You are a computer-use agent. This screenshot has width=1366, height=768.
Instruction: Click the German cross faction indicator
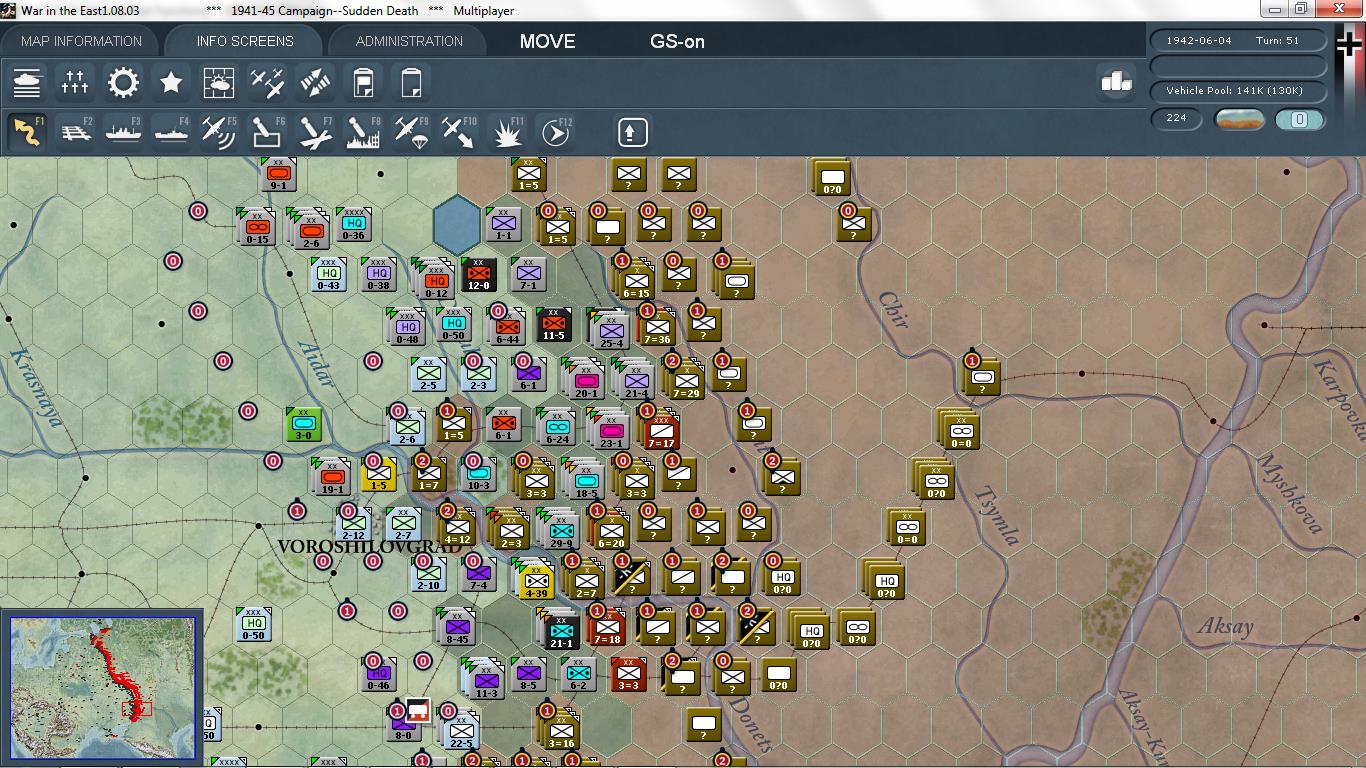1349,46
